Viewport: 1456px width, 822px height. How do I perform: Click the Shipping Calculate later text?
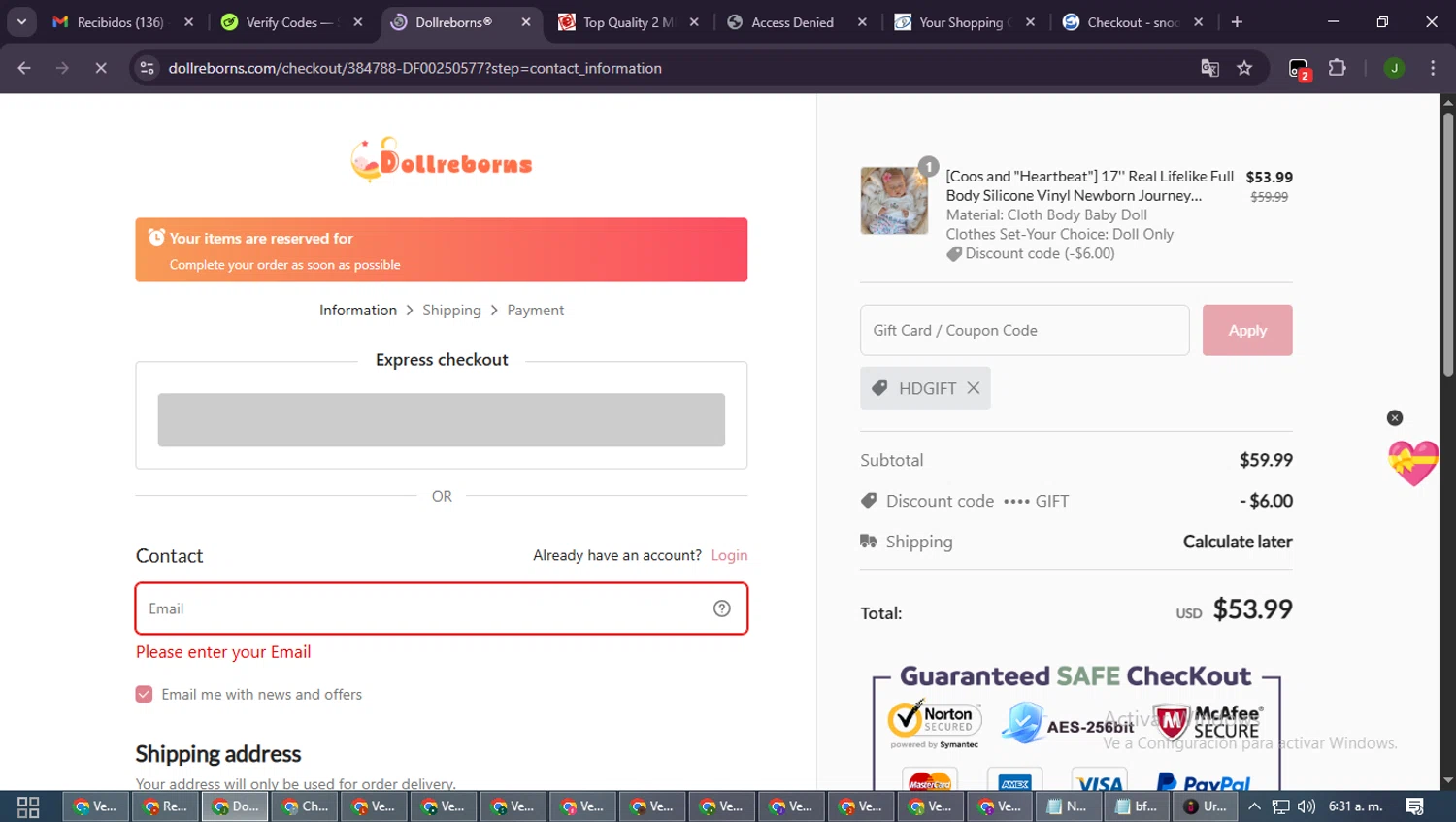1238,542
